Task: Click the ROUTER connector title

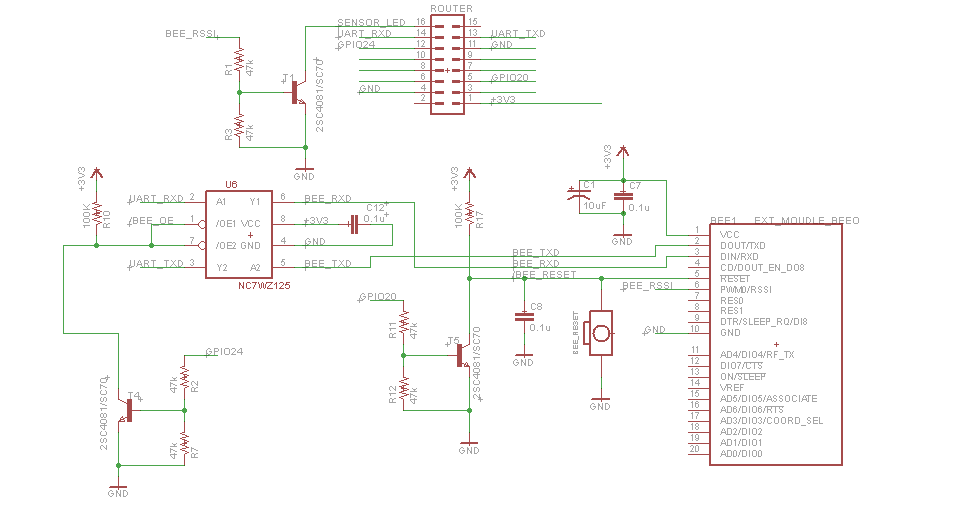Action: (451, 9)
